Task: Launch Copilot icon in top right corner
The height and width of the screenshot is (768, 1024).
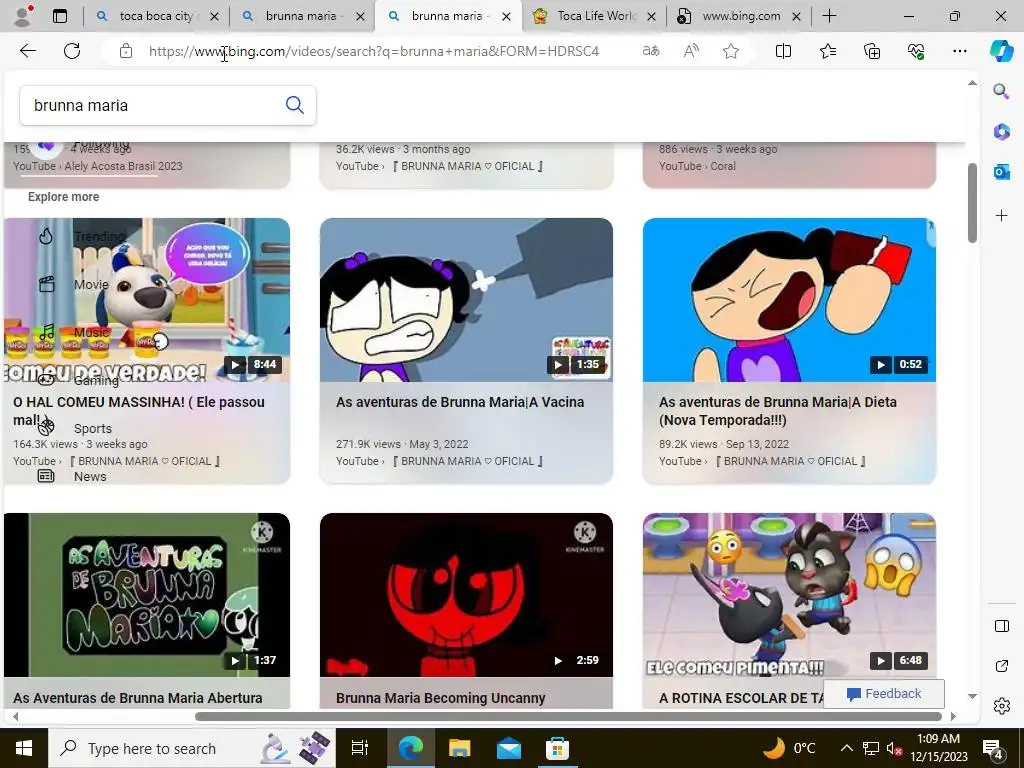Action: [x=1001, y=51]
